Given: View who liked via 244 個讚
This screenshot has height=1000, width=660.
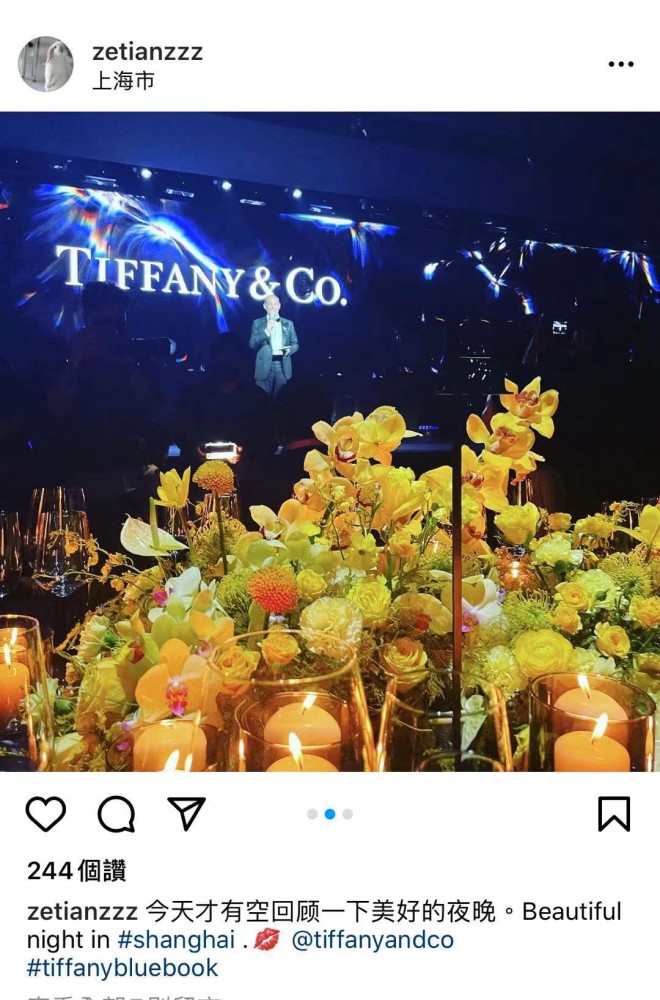Looking at the screenshot, I should (77, 871).
